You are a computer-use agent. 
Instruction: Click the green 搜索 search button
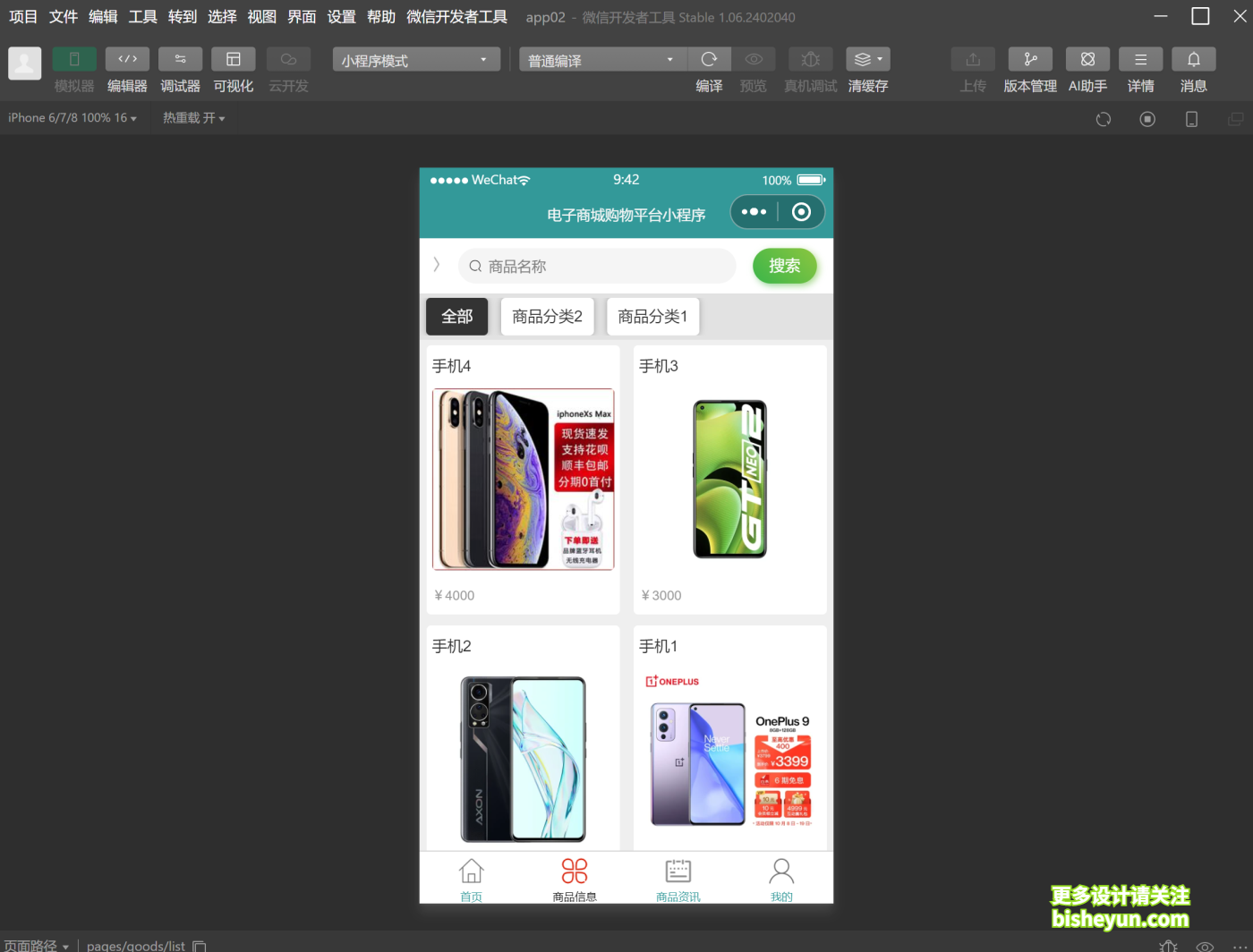coord(785,266)
